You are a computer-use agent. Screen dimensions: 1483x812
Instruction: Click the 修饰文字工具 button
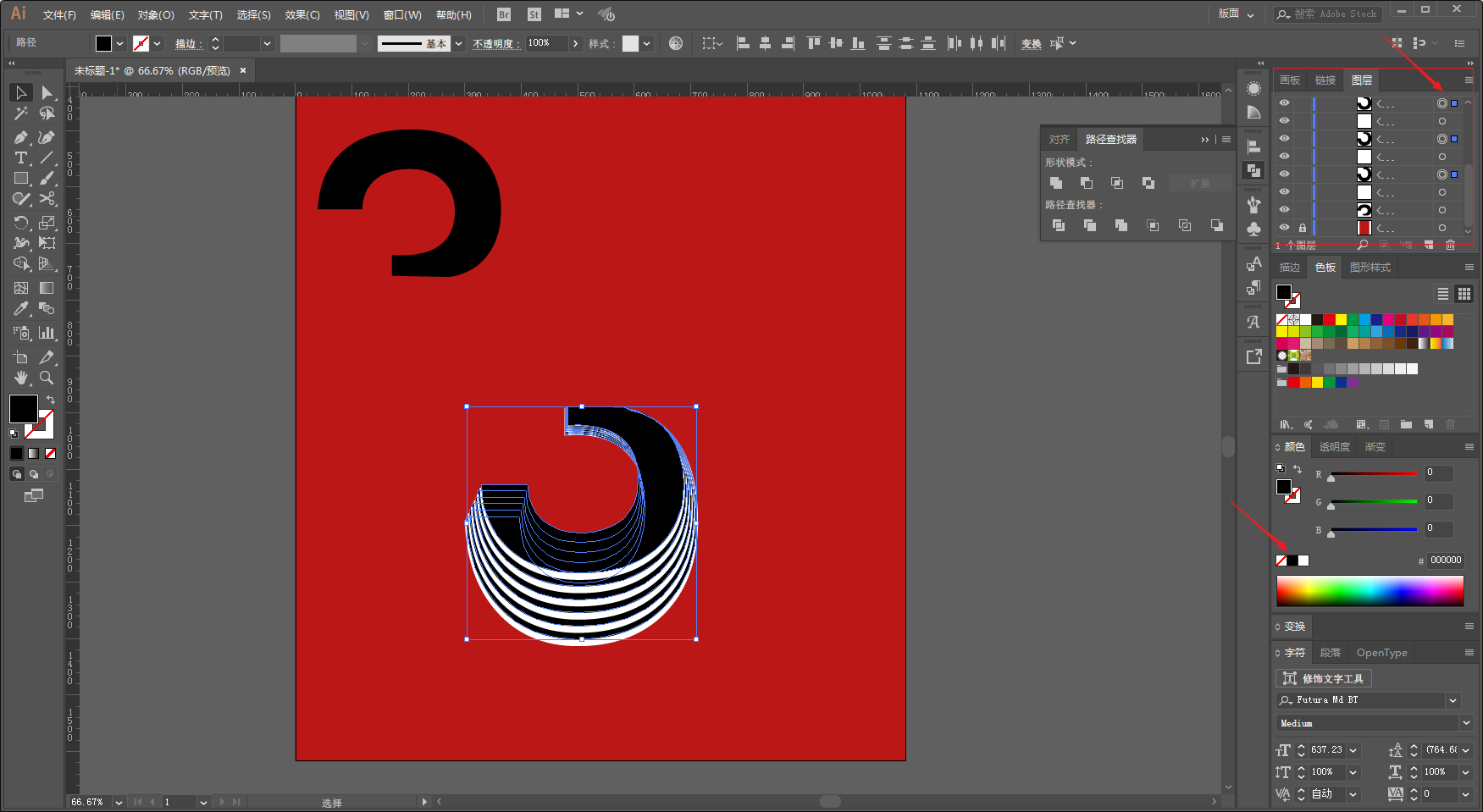click(x=1324, y=678)
